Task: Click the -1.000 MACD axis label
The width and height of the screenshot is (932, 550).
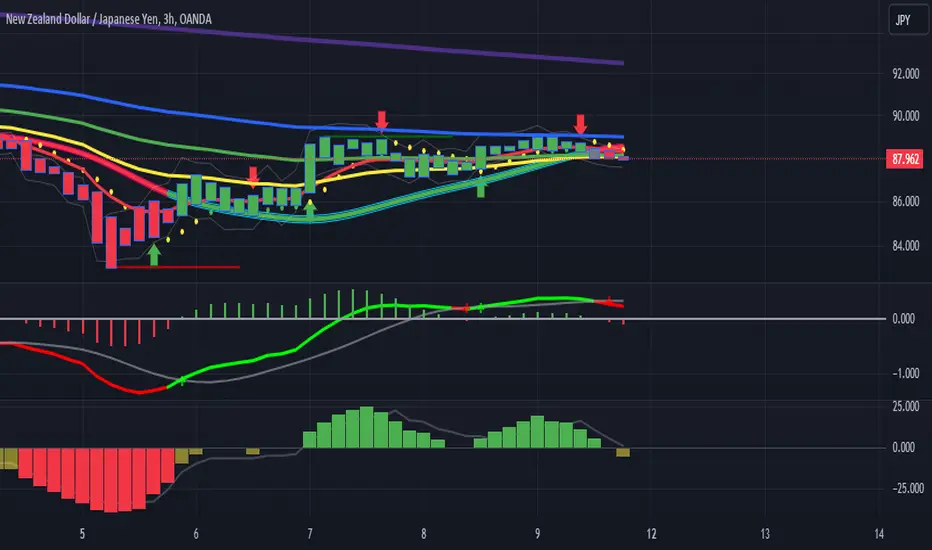Action: coord(905,373)
